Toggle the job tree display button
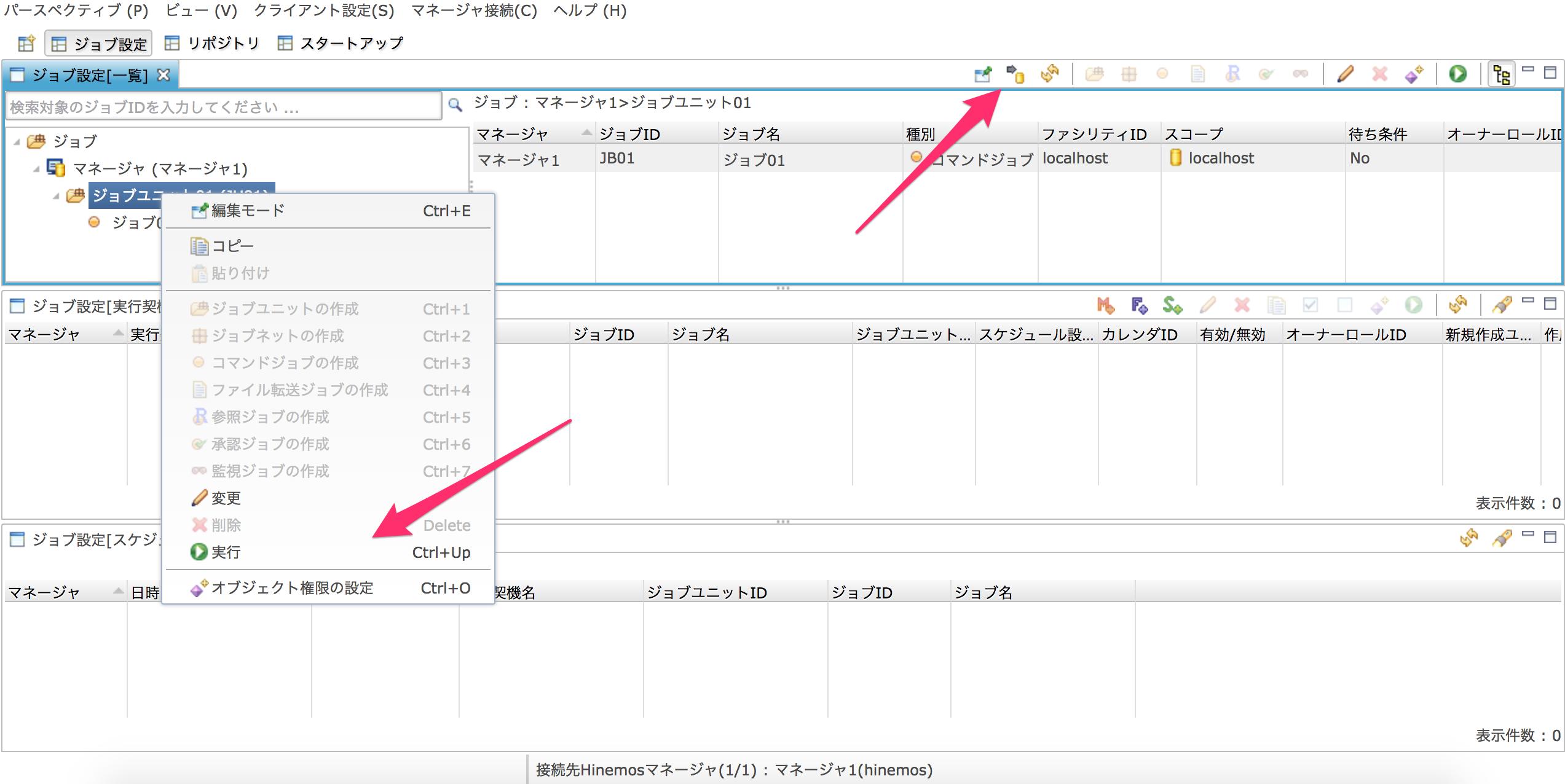The width and height of the screenshot is (1565, 784). [x=1501, y=74]
